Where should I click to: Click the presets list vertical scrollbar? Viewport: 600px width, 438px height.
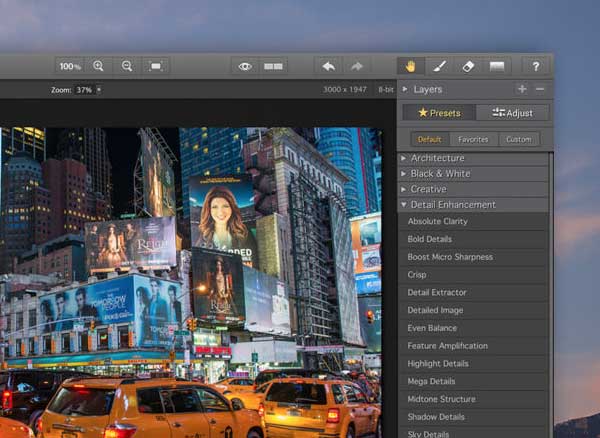(551, 295)
